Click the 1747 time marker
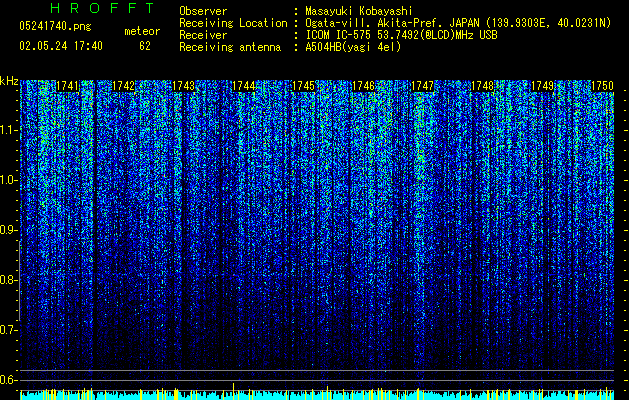This screenshot has height=400, width=629. point(423,86)
